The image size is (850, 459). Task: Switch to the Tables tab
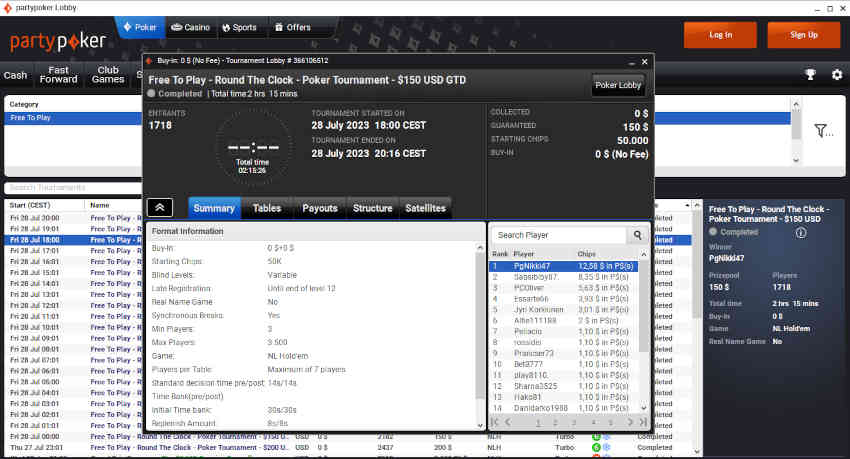click(x=267, y=208)
